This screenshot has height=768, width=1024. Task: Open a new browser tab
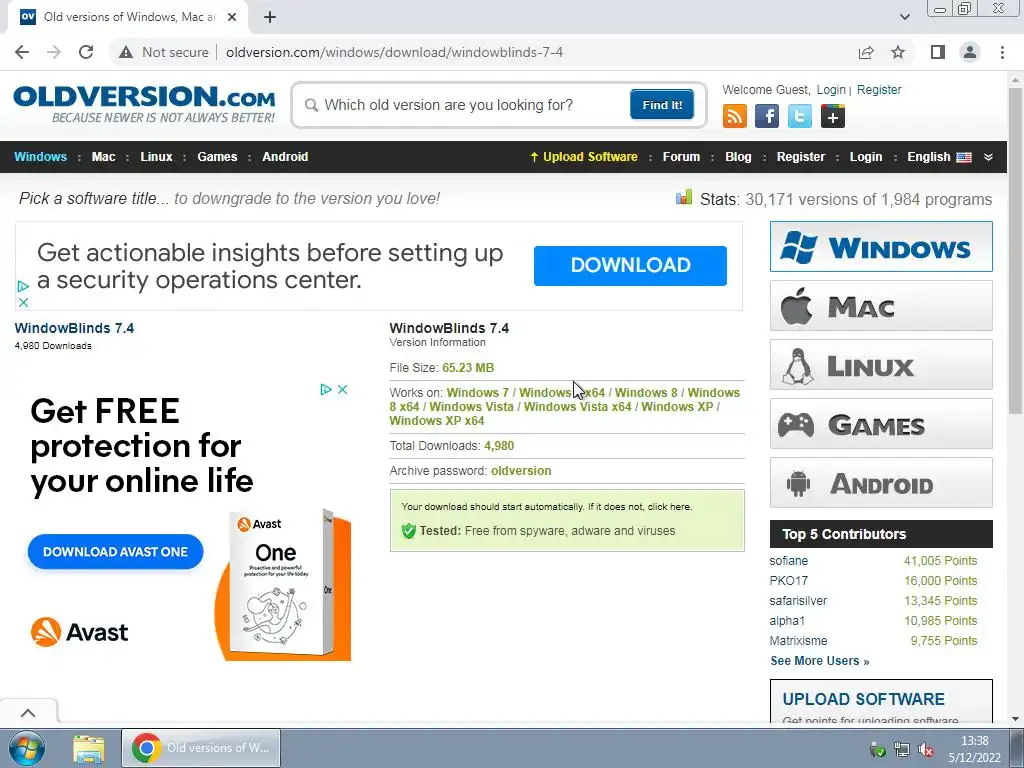click(x=270, y=17)
